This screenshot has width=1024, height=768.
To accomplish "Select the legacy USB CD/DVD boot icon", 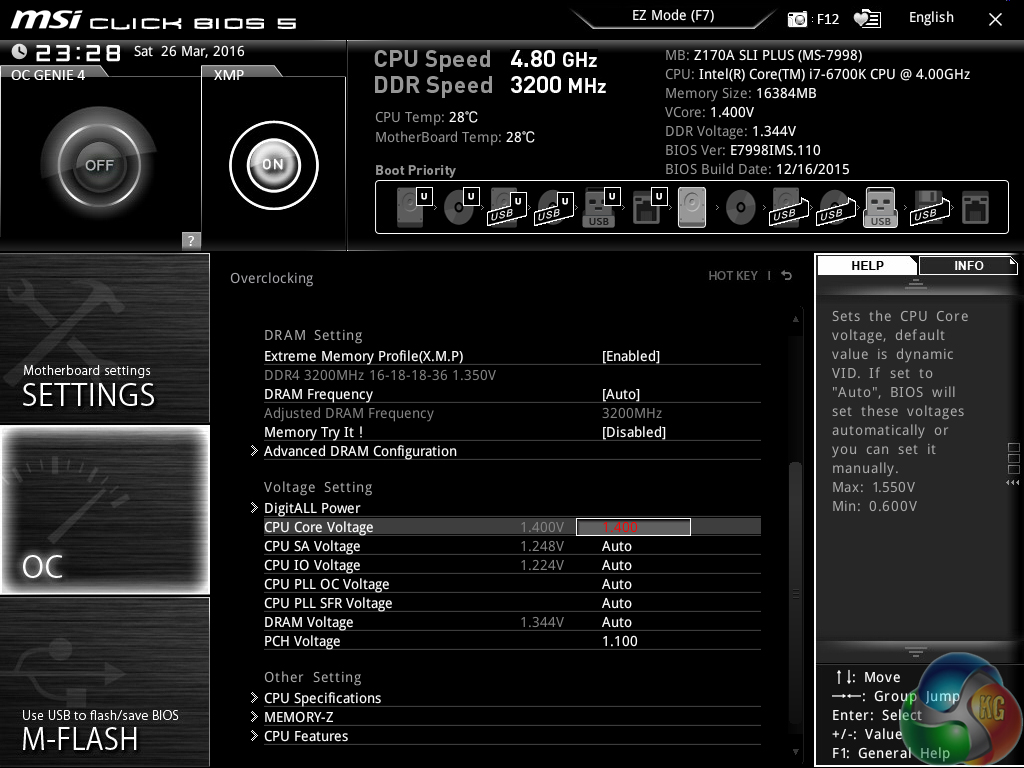I will 835,207.
